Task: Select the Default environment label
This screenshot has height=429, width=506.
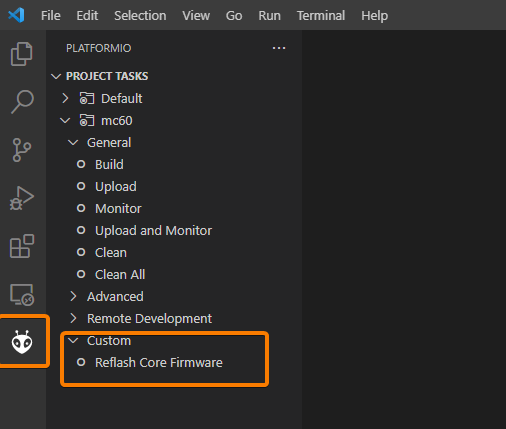Action: tap(122, 99)
